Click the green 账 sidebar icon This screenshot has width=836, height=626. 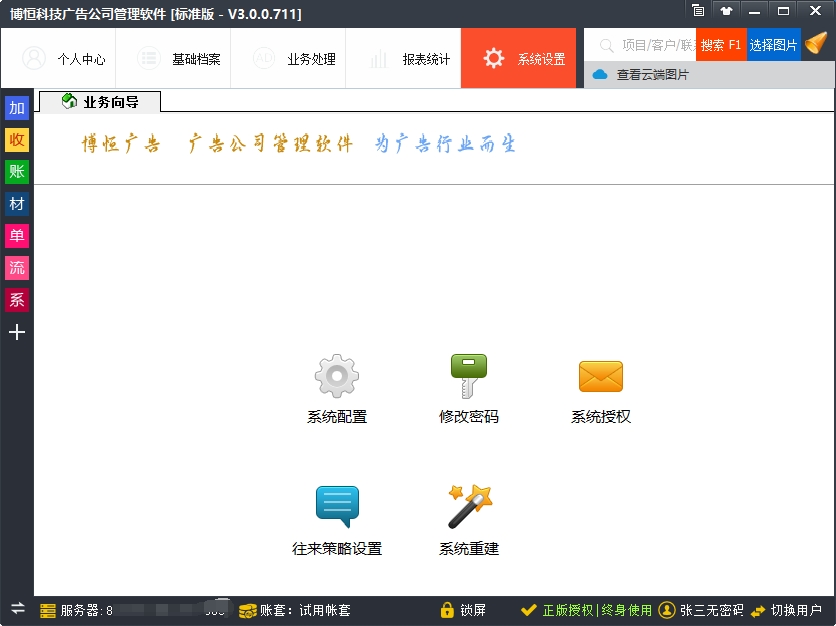(x=17, y=172)
